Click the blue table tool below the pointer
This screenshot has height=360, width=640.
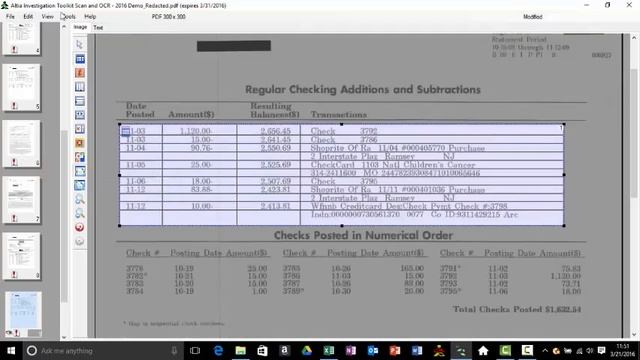click(80, 59)
